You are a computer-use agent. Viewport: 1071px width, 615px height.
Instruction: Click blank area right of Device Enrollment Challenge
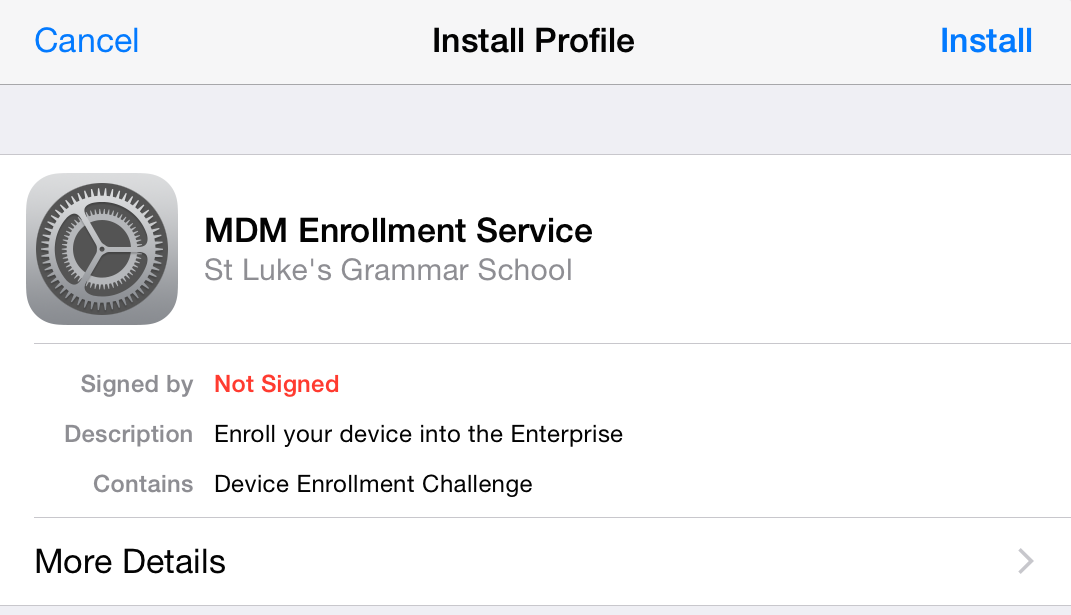pos(800,484)
